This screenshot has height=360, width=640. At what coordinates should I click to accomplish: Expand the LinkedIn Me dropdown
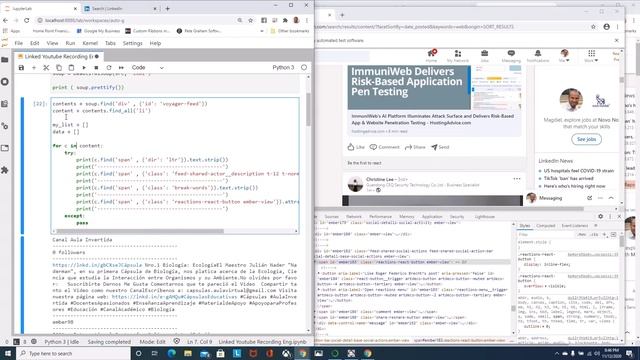564,56
